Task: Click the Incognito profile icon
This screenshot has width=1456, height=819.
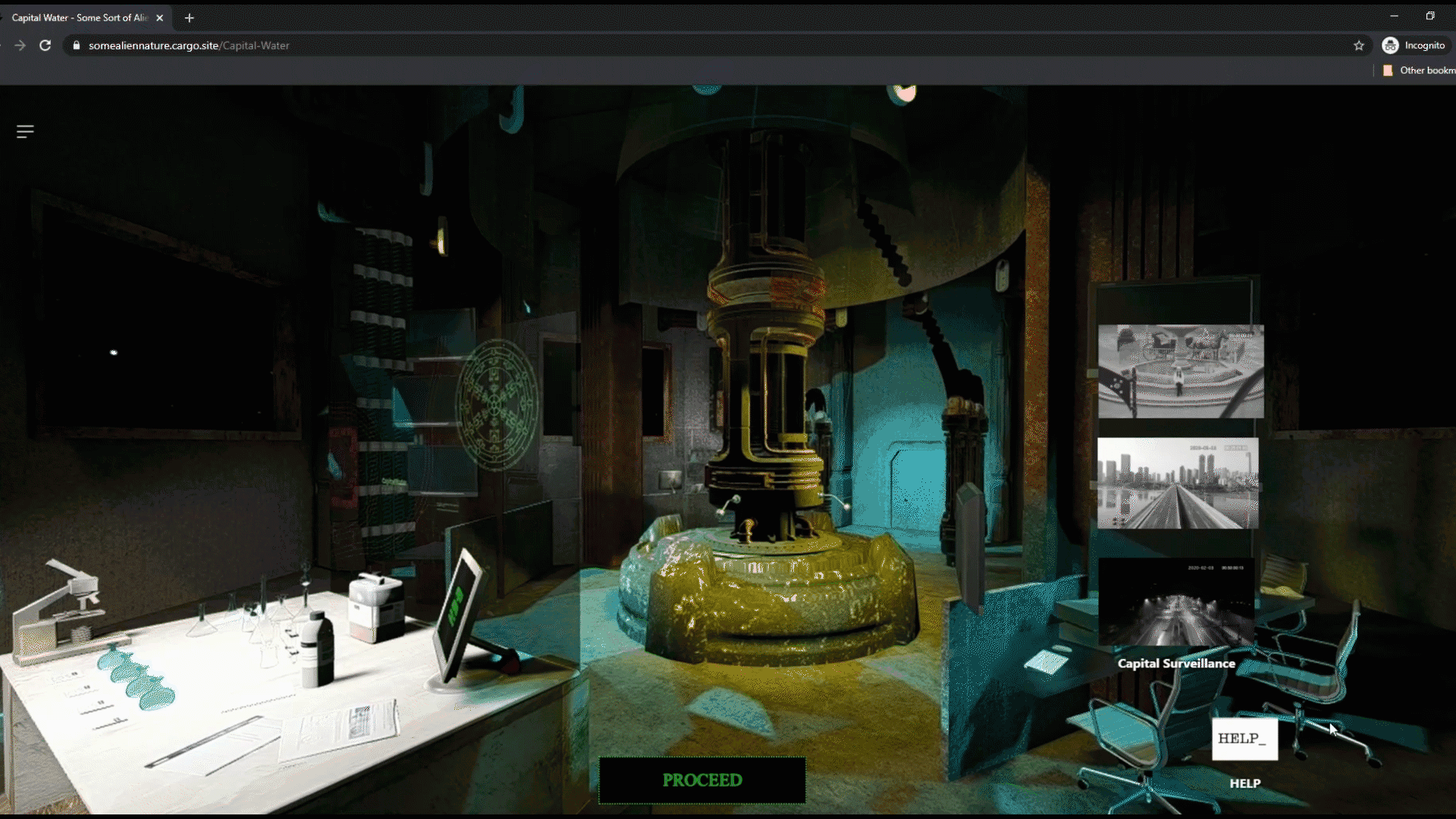Action: point(1390,45)
